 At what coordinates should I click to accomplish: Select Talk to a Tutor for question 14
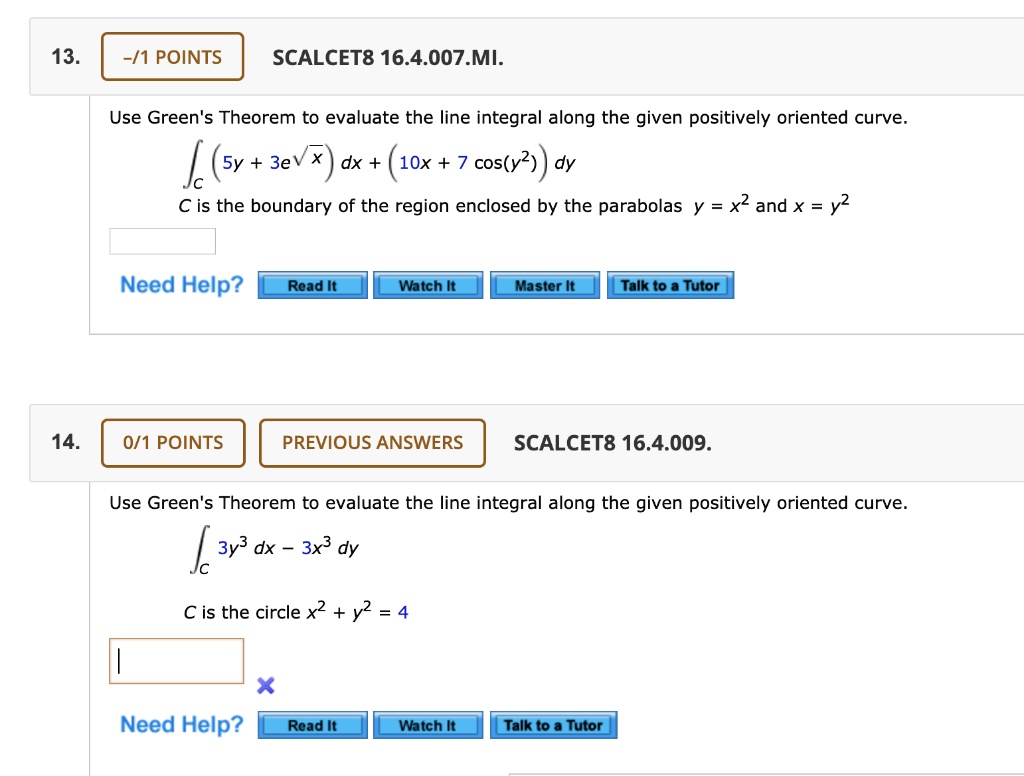[x=553, y=725]
